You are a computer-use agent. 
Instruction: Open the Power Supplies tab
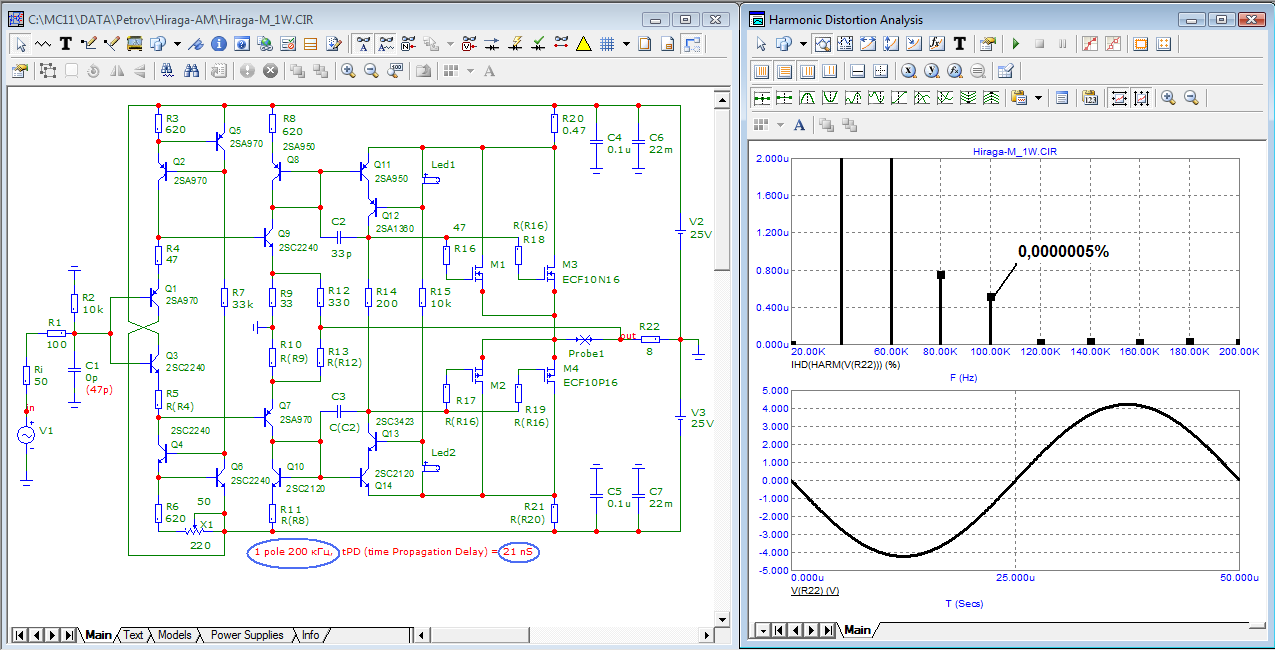click(x=247, y=635)
